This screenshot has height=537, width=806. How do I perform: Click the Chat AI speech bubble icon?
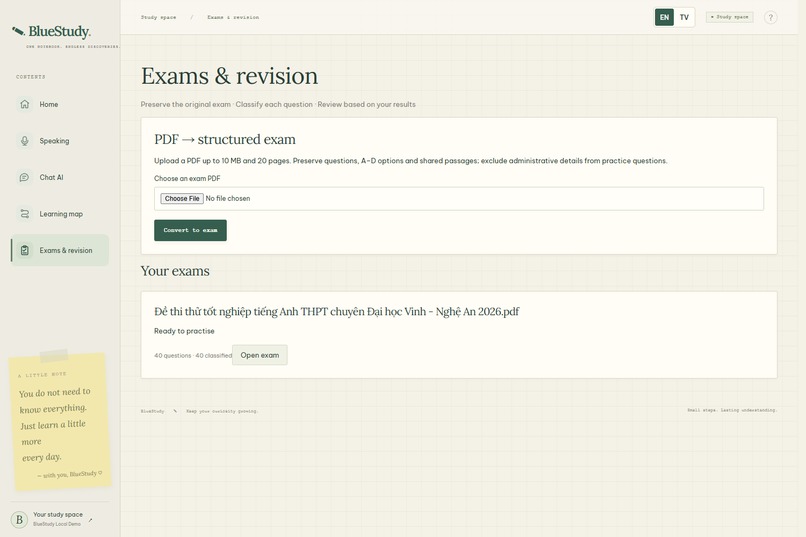pyautogui.click(x=24, y=177)
